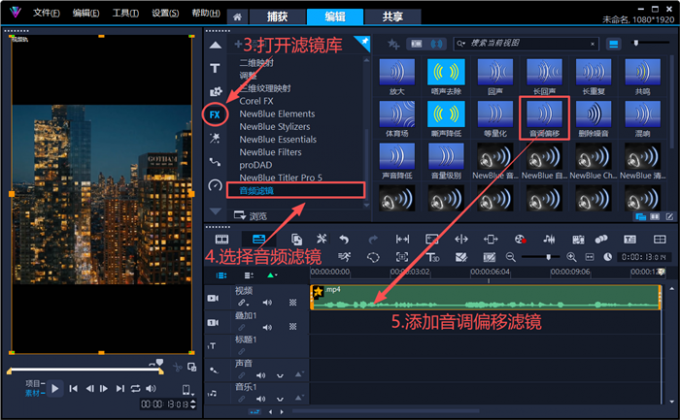The image size is (680, 420).
Task: Open the 文件 File menu
Action: [x=46, y=13]
